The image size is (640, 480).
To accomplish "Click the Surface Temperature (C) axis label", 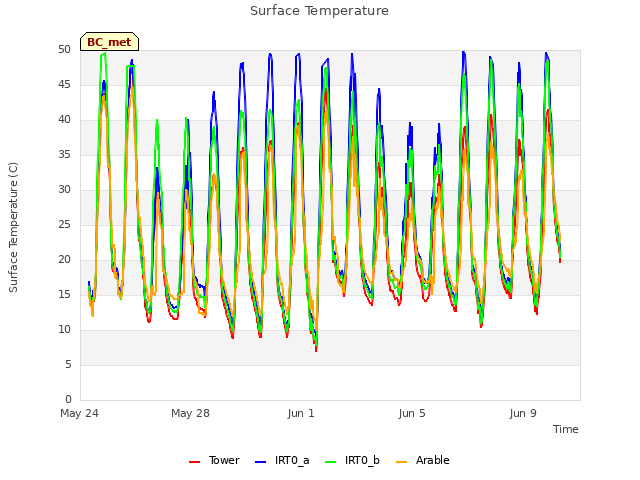I will (x=13, y=227).
